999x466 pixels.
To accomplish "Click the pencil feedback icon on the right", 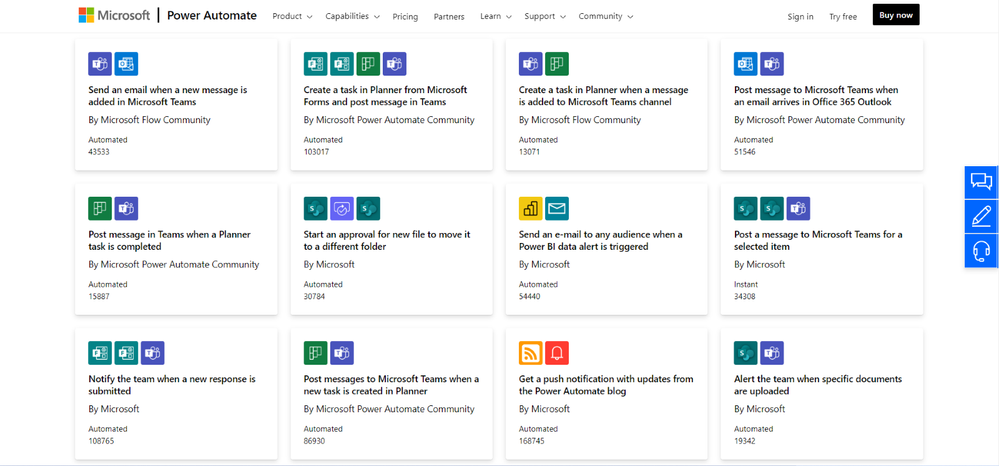I will tap(981, 215).
